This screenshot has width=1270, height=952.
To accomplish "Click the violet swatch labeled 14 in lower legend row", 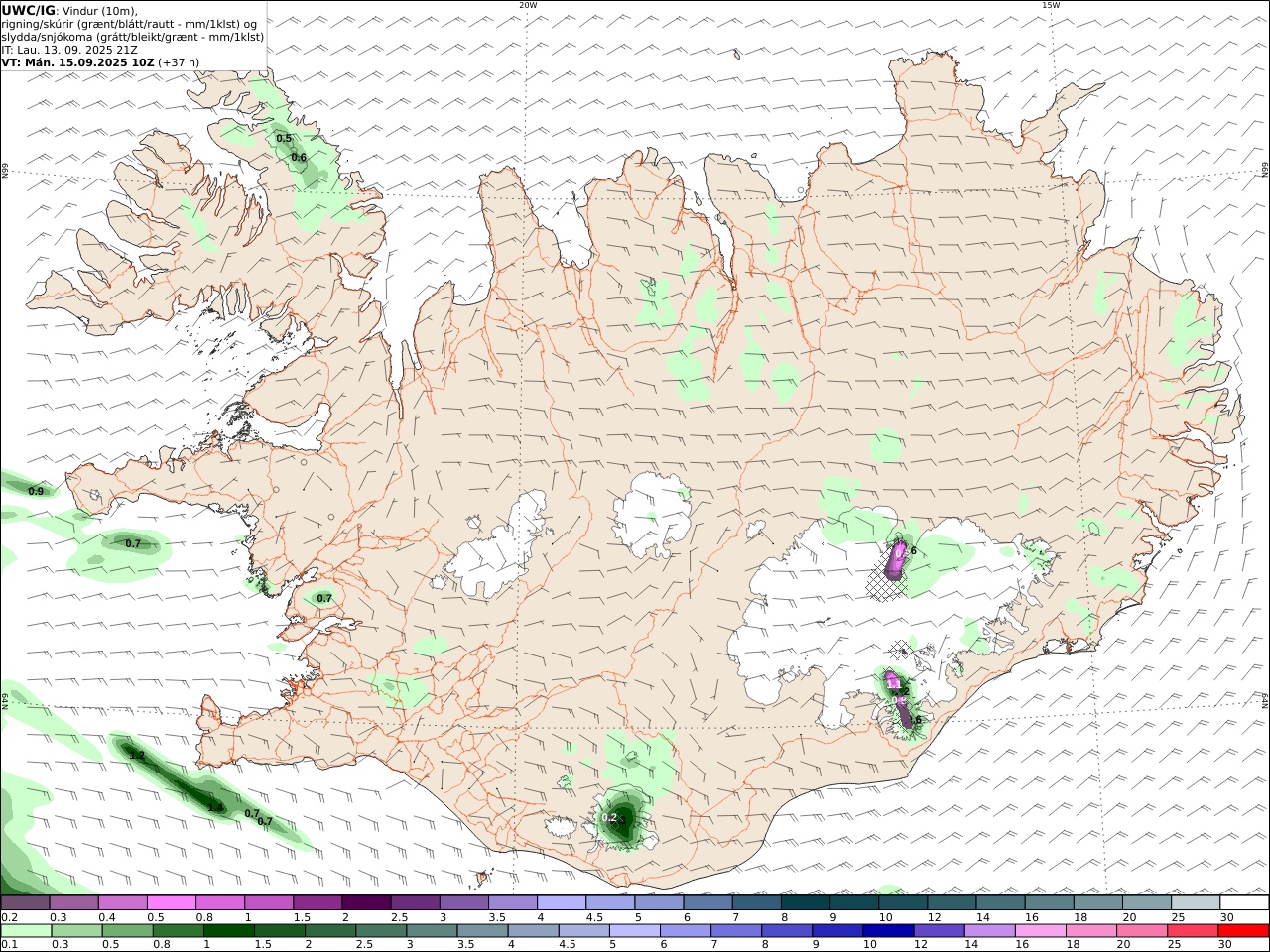I will 988,931.
